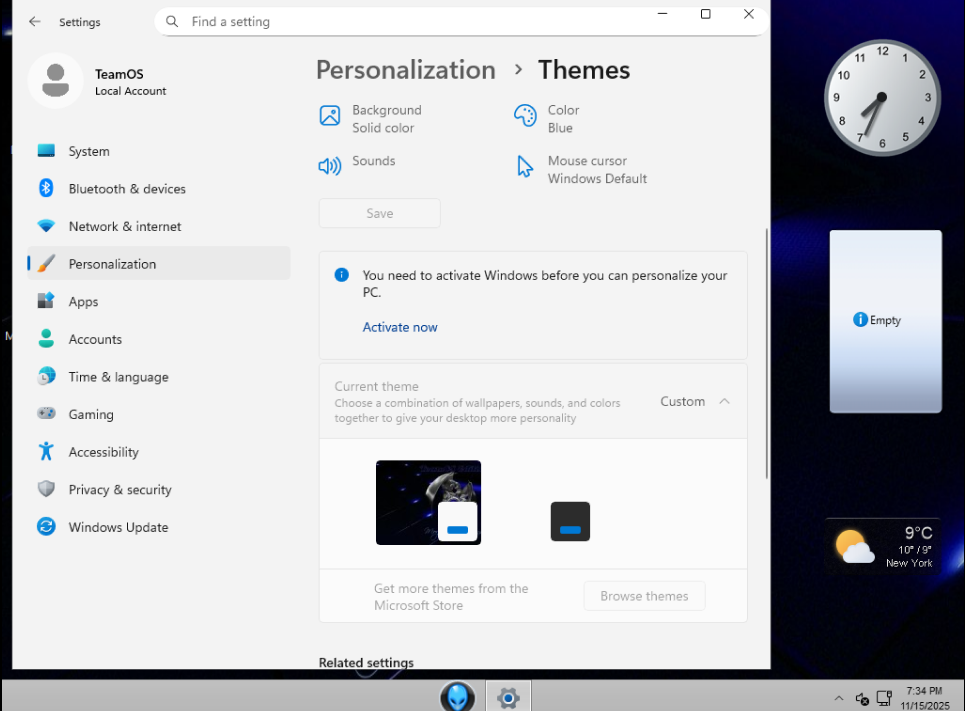
Task: Click the Mouse cursor icon
Action: coord(525,166)
